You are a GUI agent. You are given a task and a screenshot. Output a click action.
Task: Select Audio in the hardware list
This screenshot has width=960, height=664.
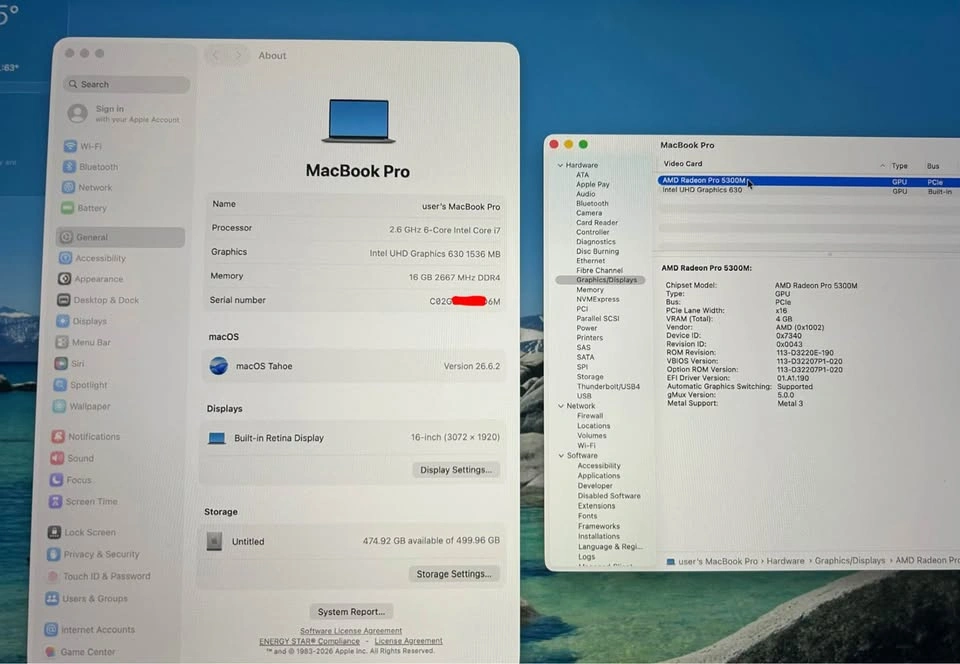click(585, 194)
